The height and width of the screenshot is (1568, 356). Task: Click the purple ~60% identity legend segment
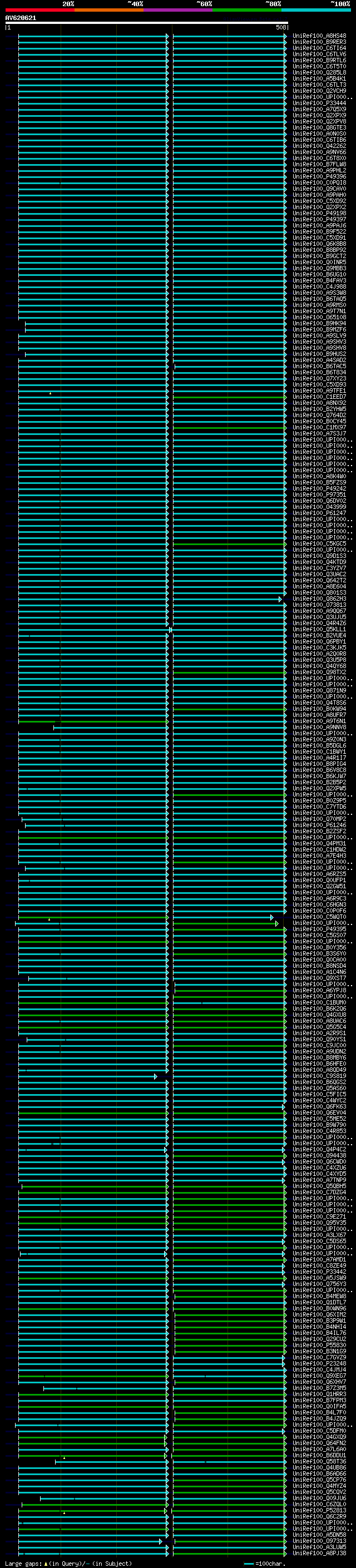tap(179, 10)
